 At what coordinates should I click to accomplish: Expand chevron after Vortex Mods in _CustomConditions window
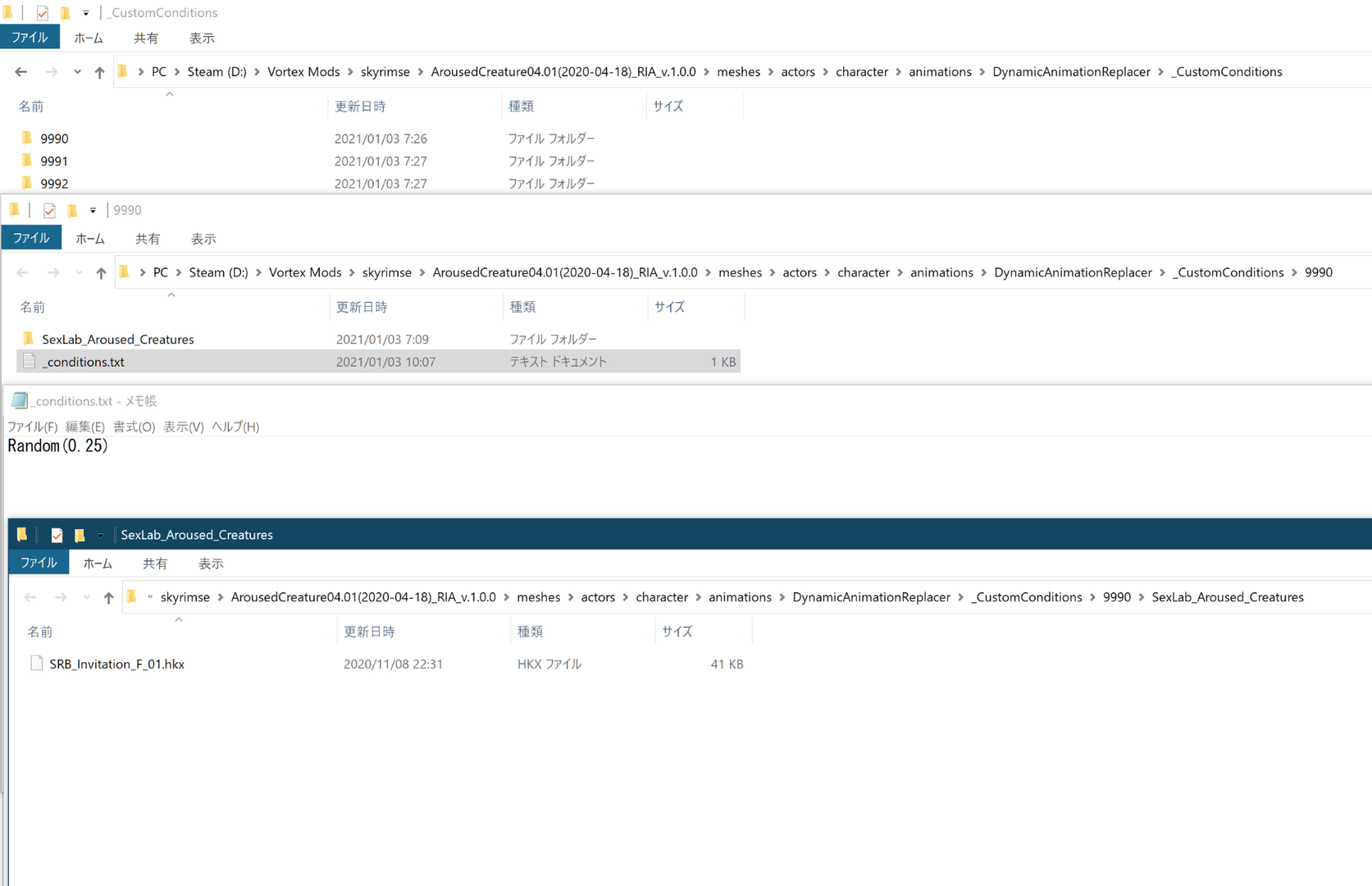pos(350,72)
